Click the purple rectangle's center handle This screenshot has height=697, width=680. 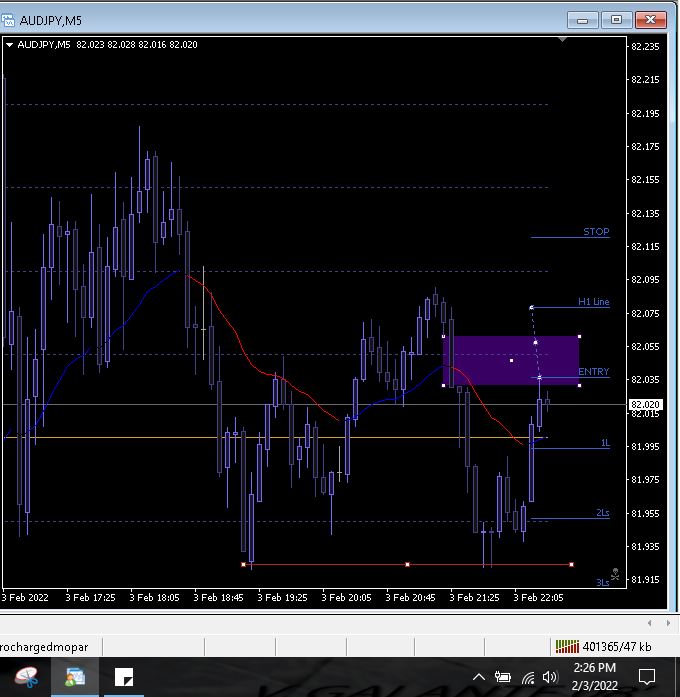pyautogui.click(x=511, y=361)
